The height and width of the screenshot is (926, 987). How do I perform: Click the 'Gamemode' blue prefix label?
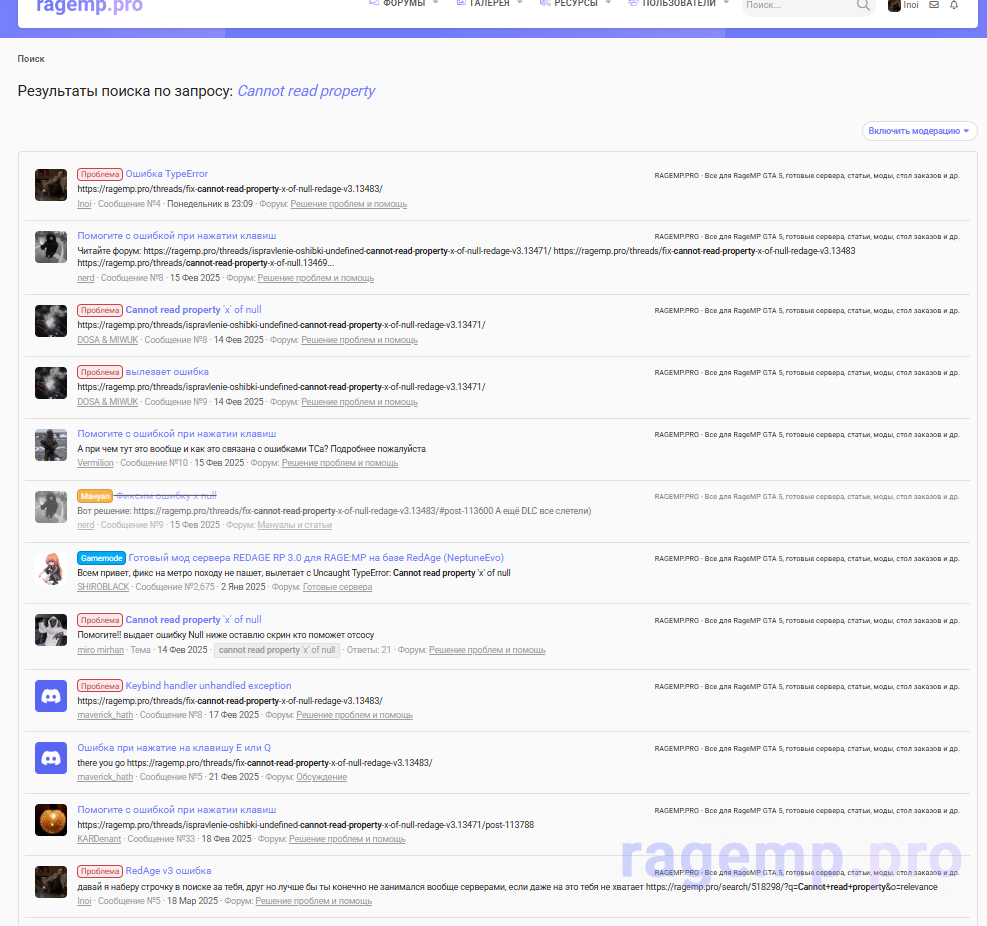tap(101, 558)
